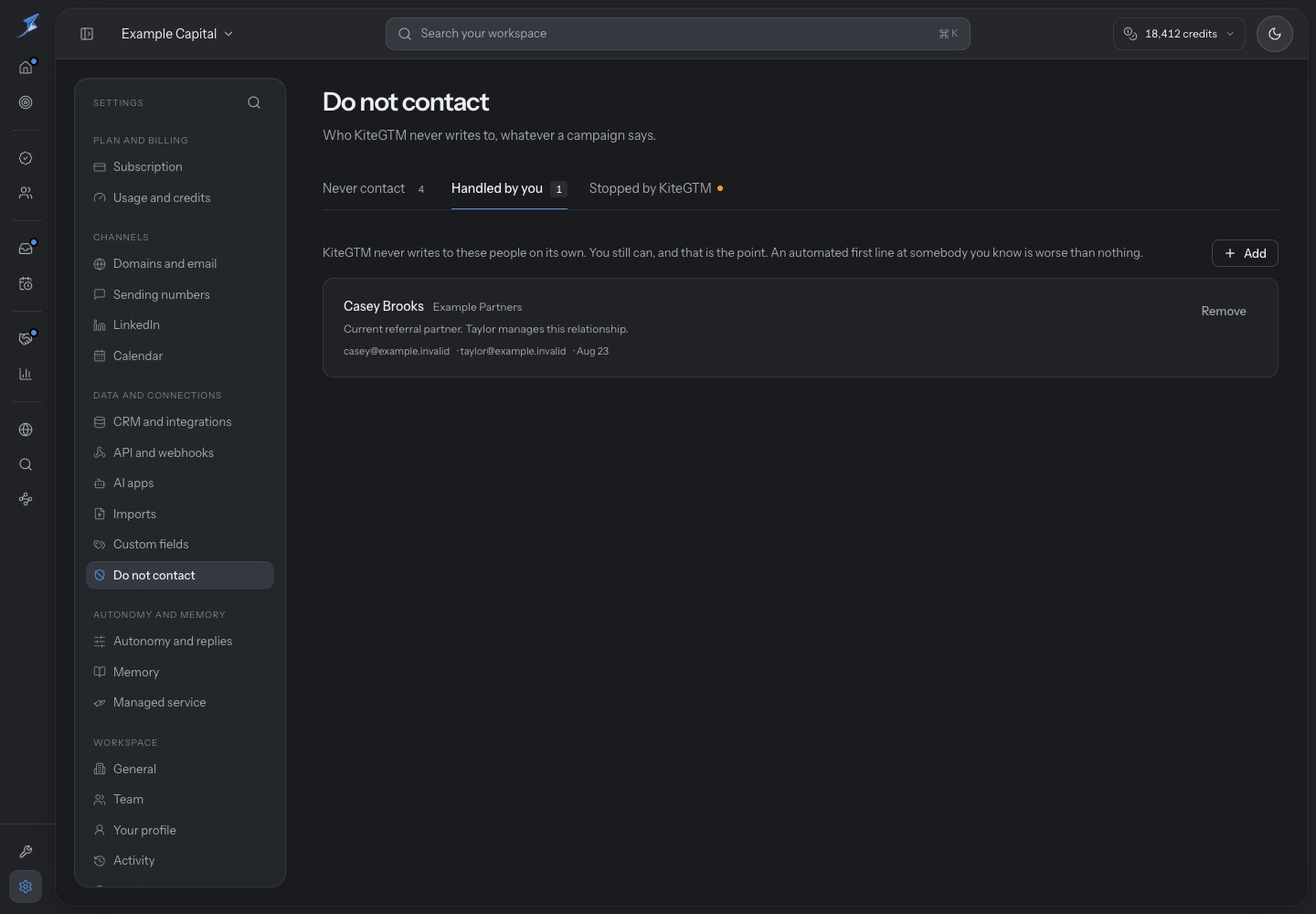
Task: Go to AI apps settings
Action: pyautogui.click(x=180, y=484)
